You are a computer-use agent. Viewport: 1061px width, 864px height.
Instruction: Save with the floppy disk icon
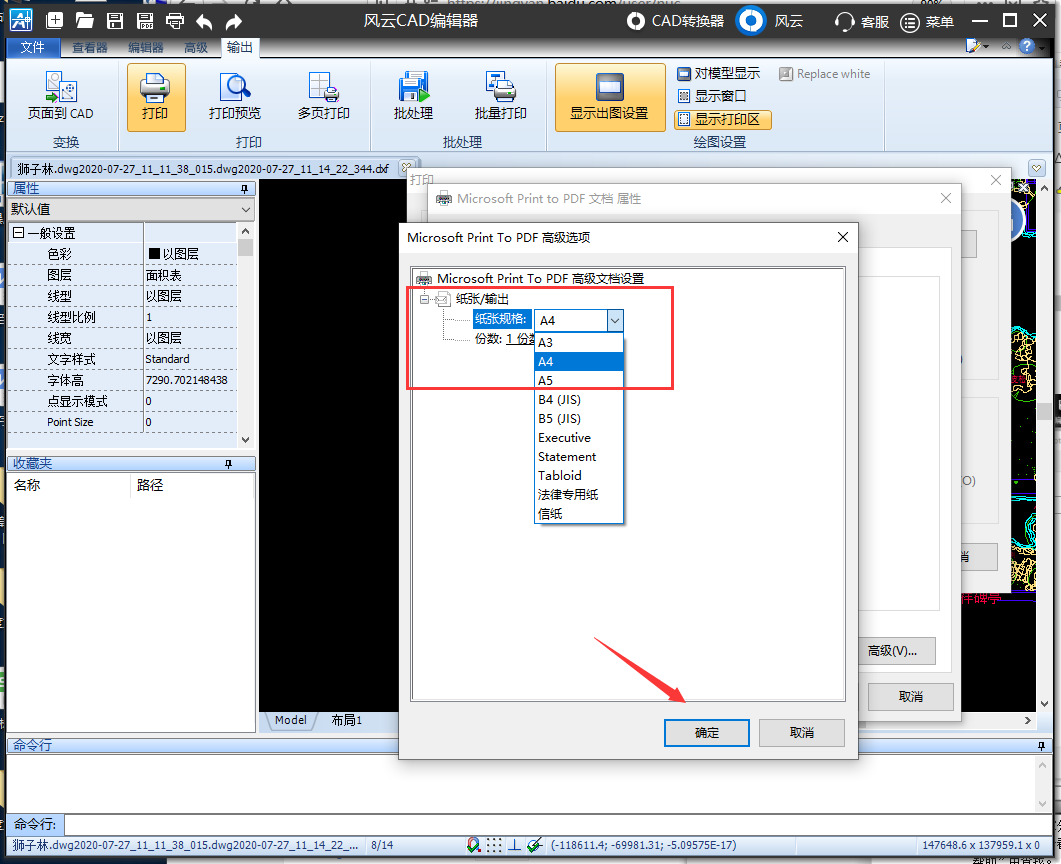[x=115, y=21]
